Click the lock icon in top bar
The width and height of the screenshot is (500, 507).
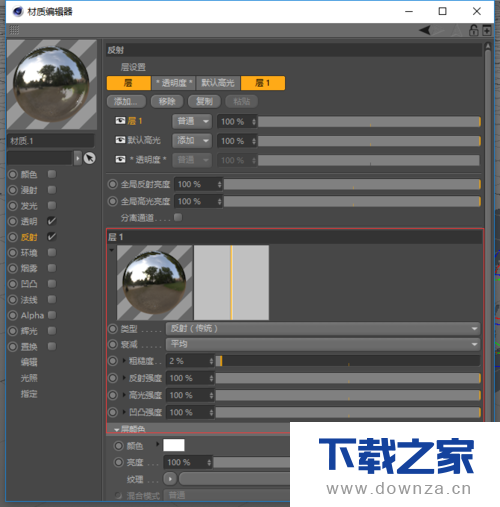pyautogui.click(x=474, y=30)
